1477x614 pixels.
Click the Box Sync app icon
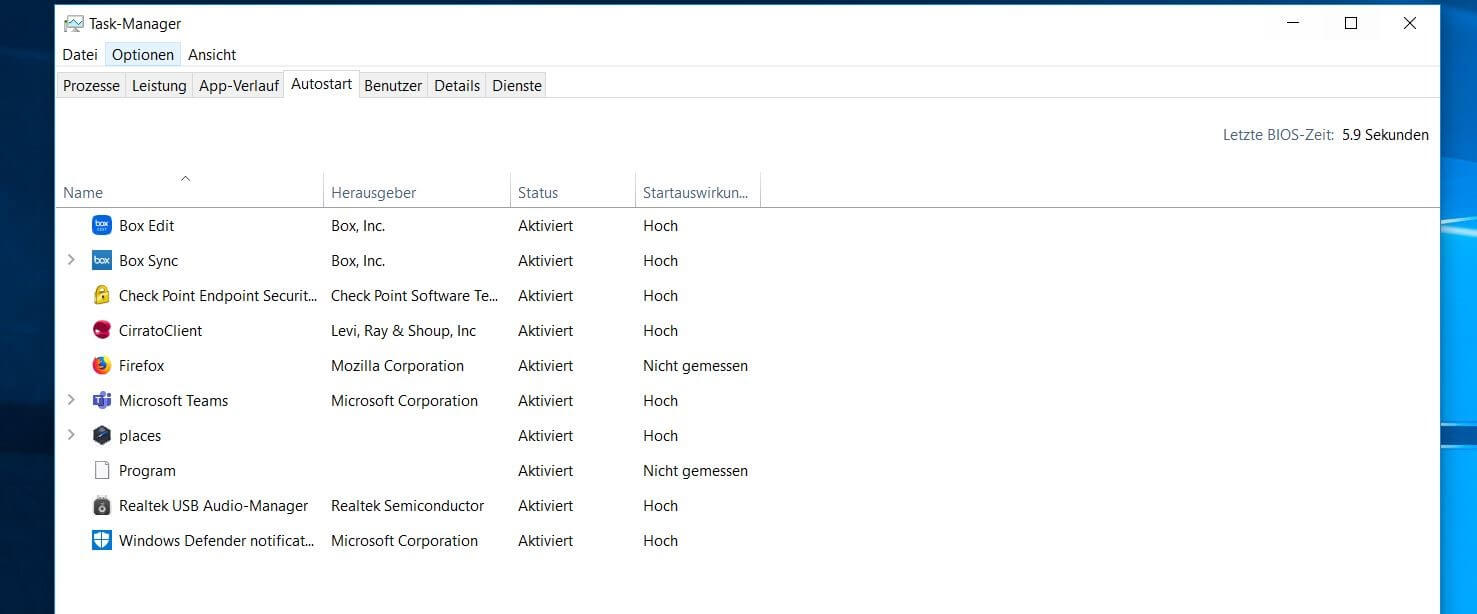(101, 260)
